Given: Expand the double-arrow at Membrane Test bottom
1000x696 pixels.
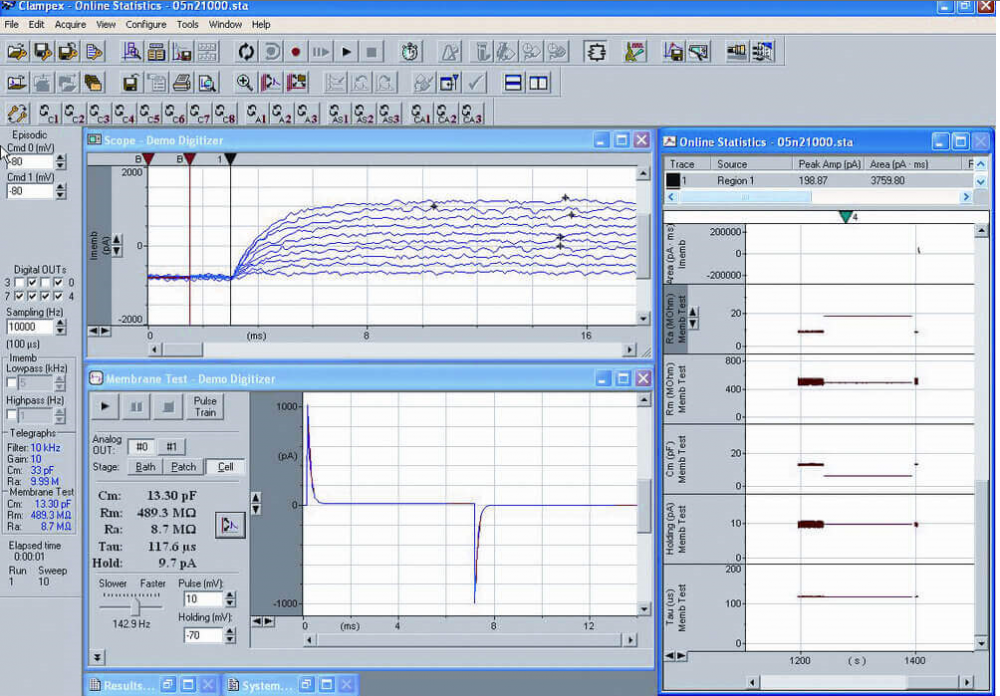Looking at the screenshot, I should 97,657.
